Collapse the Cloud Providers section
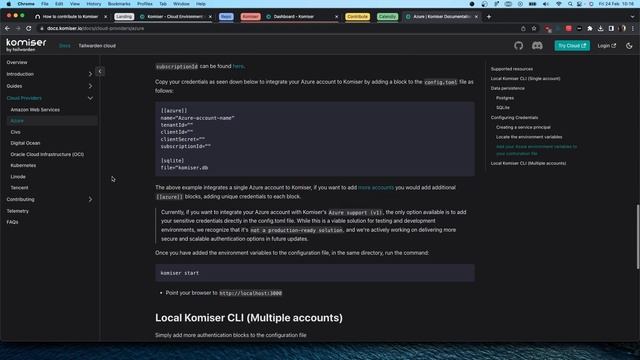The image size is (640, 360). (90, 98)
